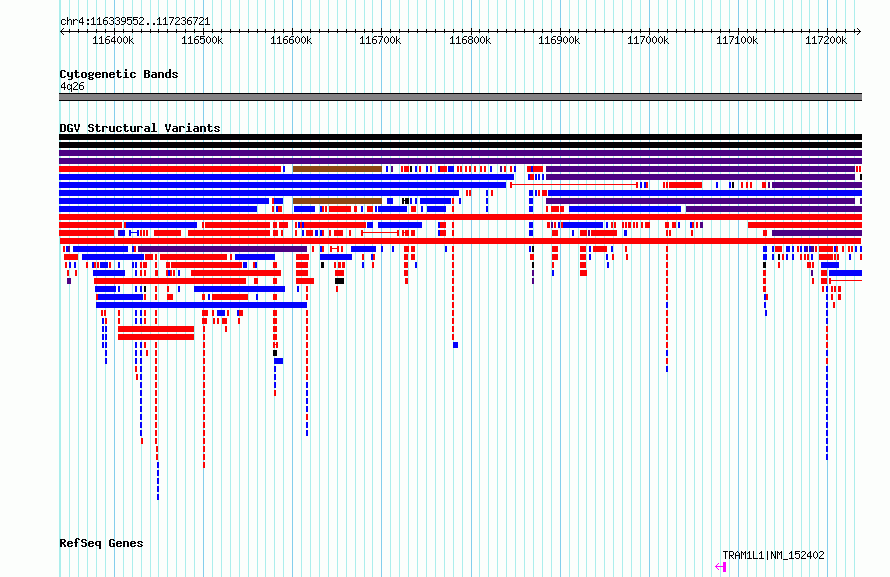Select the two stacked red bars near 116450k
890x577 pixels.
click(x=156, y=333)
